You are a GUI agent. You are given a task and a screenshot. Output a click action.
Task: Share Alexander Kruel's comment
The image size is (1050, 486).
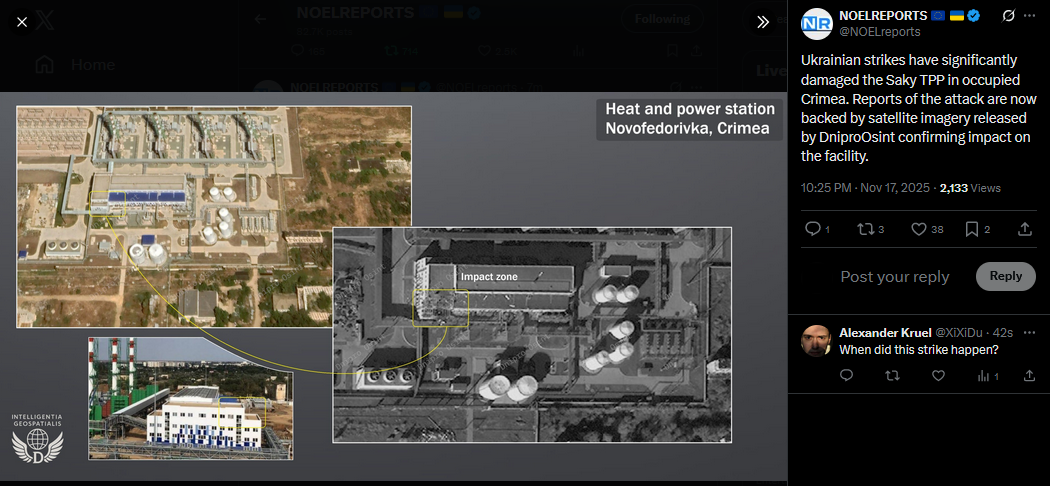click(1030, 376)
